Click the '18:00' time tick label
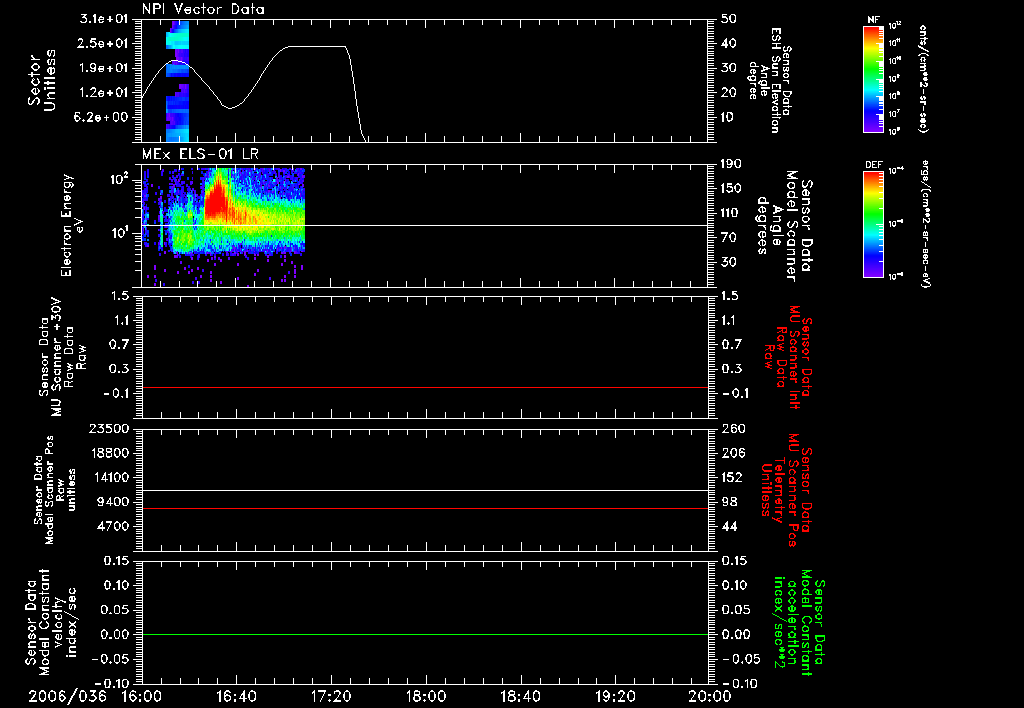The height and width of the screenshot is (708, 1024). pos(426,696)
